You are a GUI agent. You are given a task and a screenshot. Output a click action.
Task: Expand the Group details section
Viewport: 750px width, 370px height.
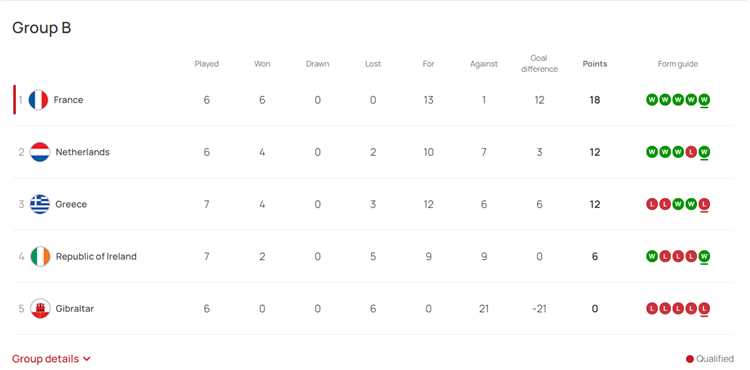pos(51,359)
